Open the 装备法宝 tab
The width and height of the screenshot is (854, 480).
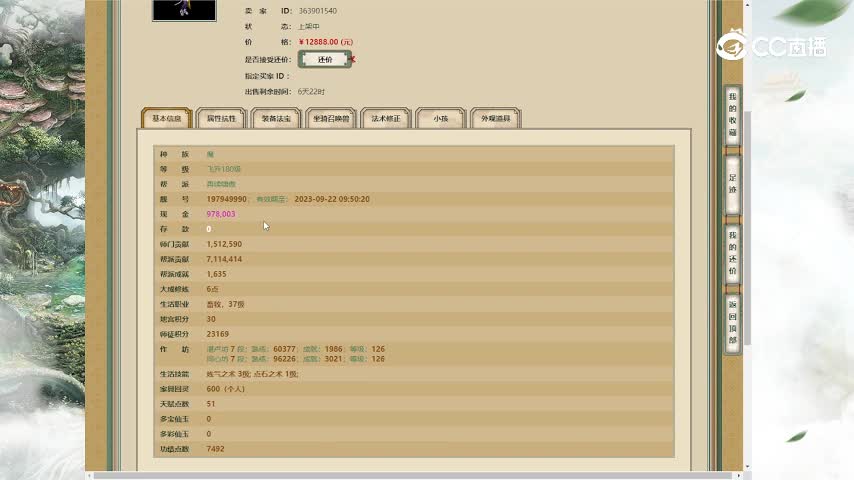click(x=276, y=119)
